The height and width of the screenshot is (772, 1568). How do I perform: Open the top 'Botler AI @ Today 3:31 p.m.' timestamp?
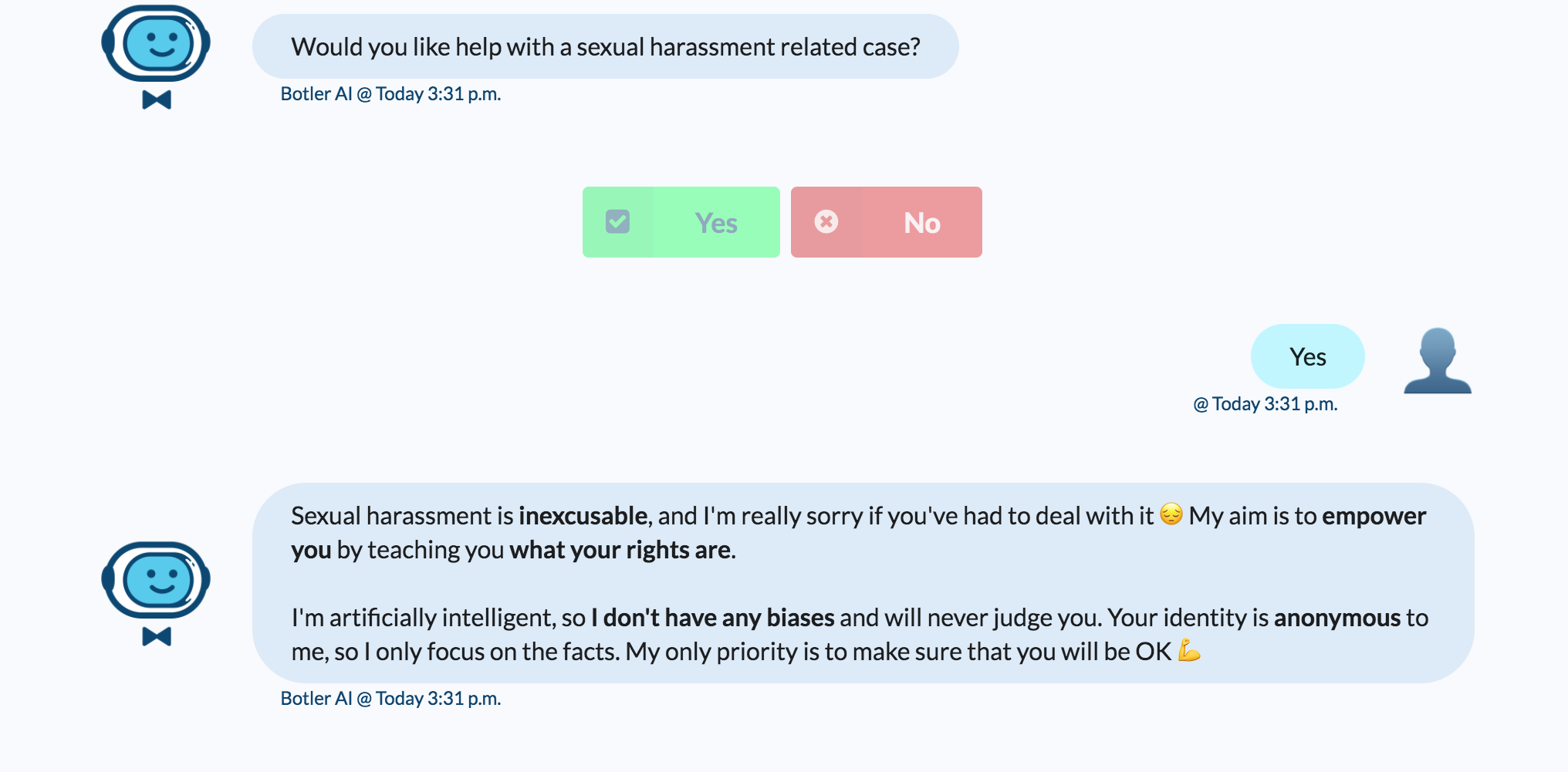coord(390,93)
